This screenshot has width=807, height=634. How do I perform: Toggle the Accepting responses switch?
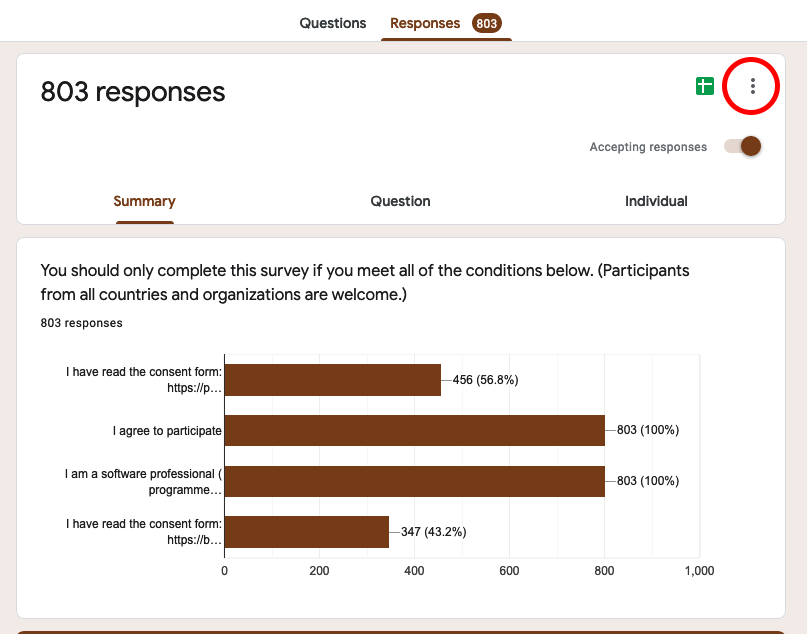(743, 146)
